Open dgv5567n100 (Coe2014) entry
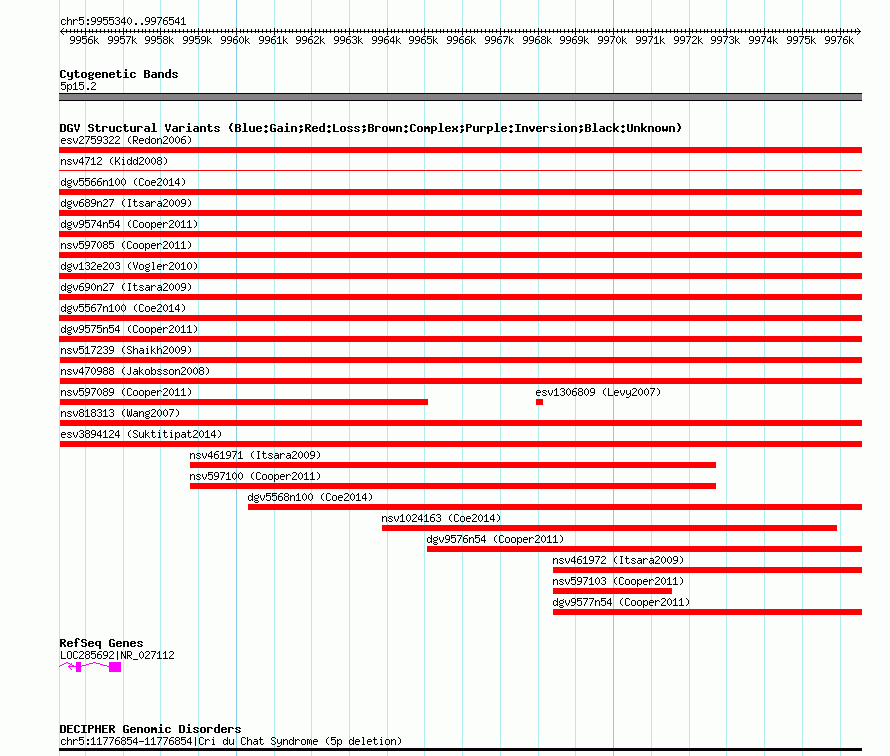Image resolution: width=890 pixels, height=756 pixels. tap(123, 308)
